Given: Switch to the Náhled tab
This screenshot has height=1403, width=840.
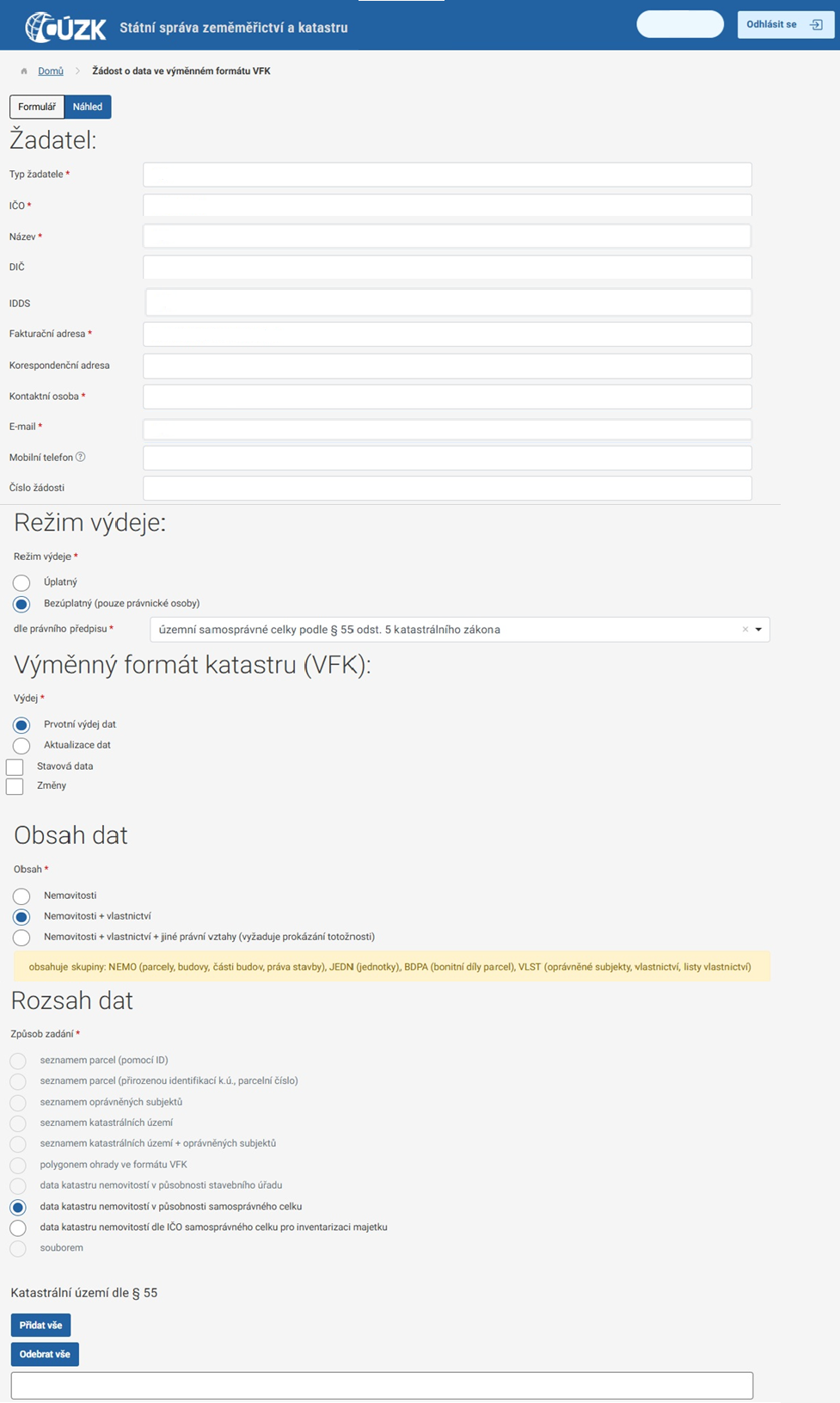Looking at the screenshot, I should 88,107.
